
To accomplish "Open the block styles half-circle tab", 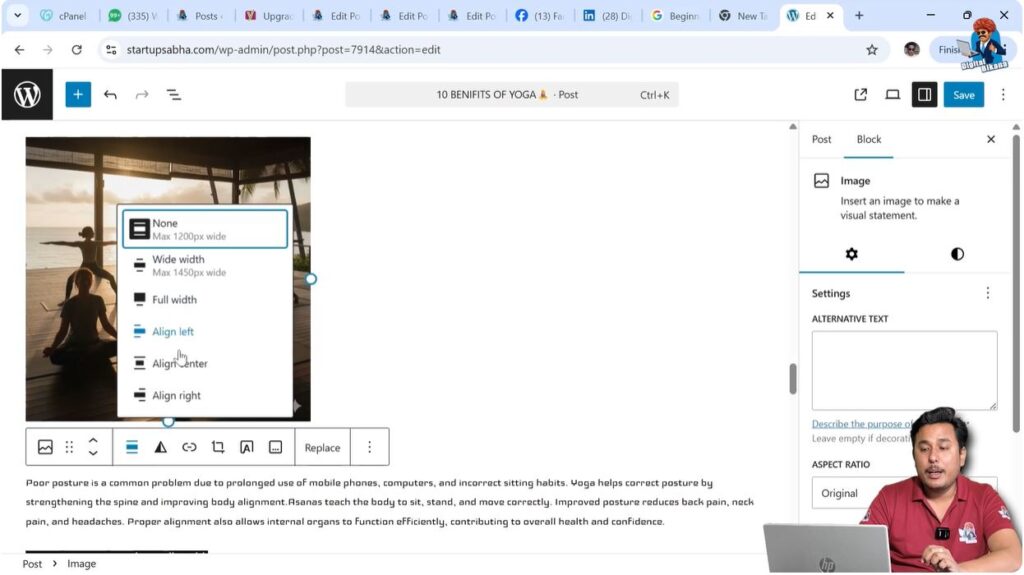I will [x=957, y=254].
